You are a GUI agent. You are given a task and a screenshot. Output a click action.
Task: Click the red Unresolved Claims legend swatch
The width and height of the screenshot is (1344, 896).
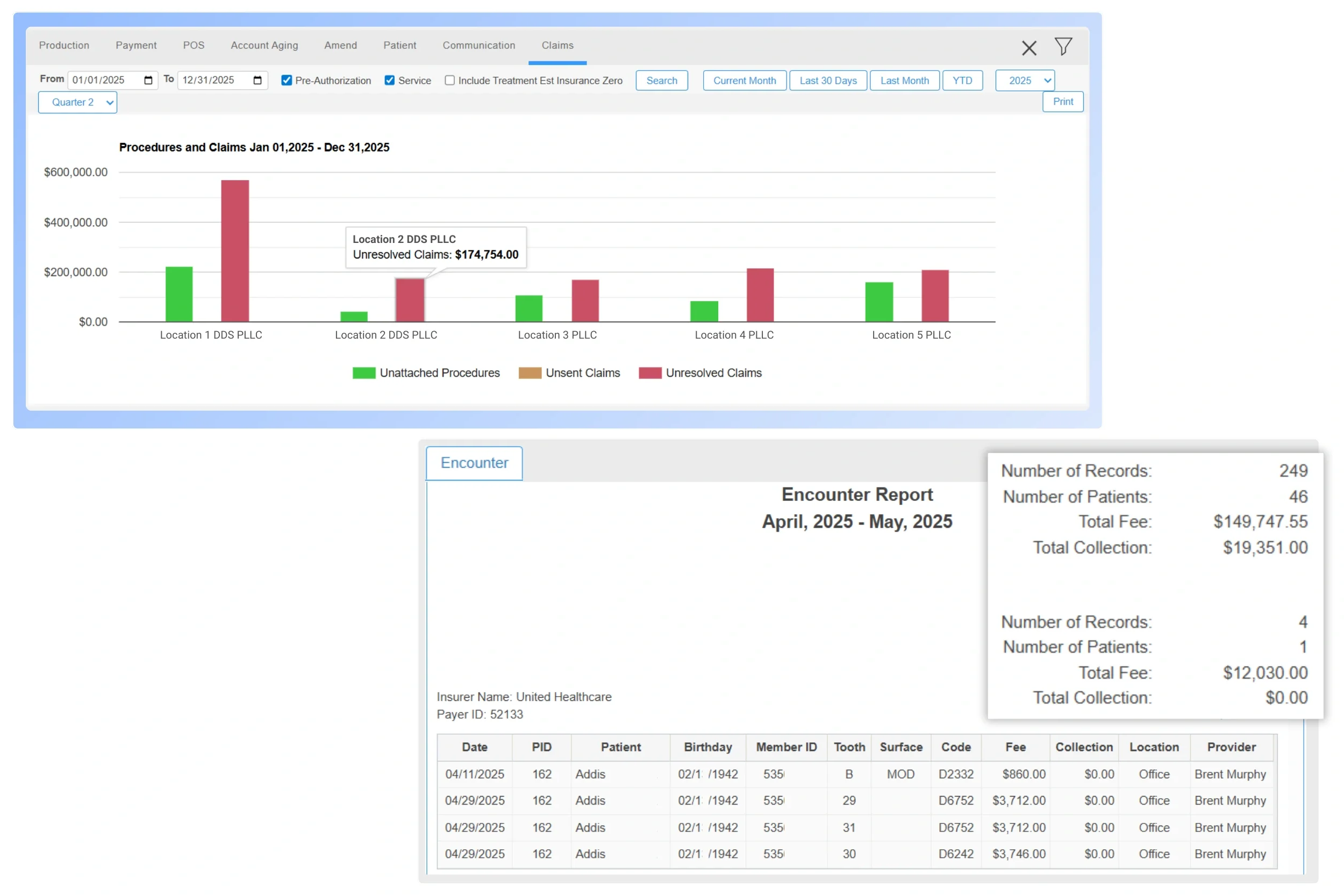pos(650,373)
